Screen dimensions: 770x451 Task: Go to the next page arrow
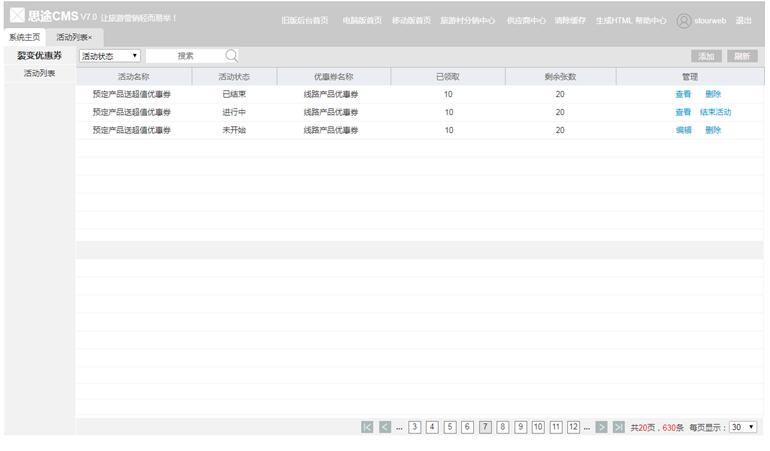click(x=602, y=427)
